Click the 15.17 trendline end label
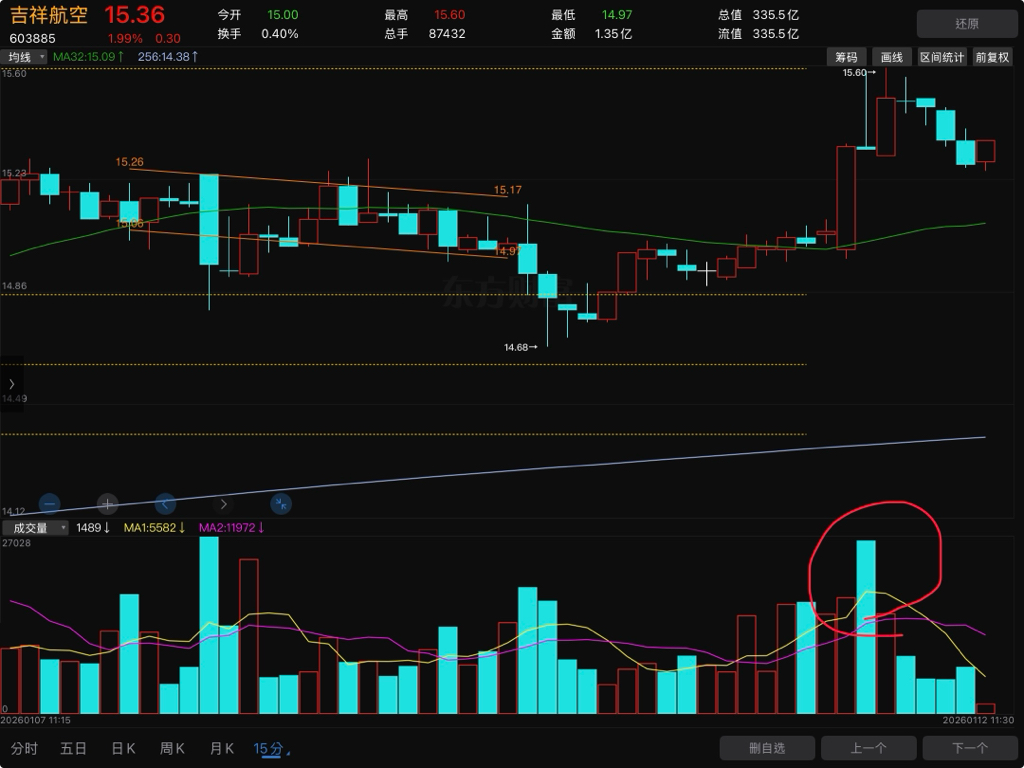Image resolution: width=1024 pixels, height=768 pixels. 507,190
